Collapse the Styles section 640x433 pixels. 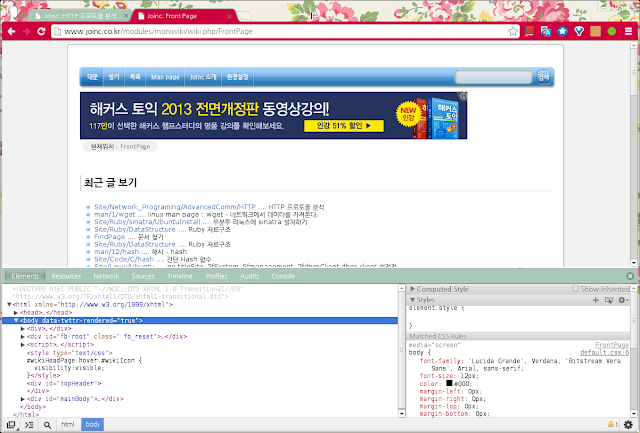412,300
